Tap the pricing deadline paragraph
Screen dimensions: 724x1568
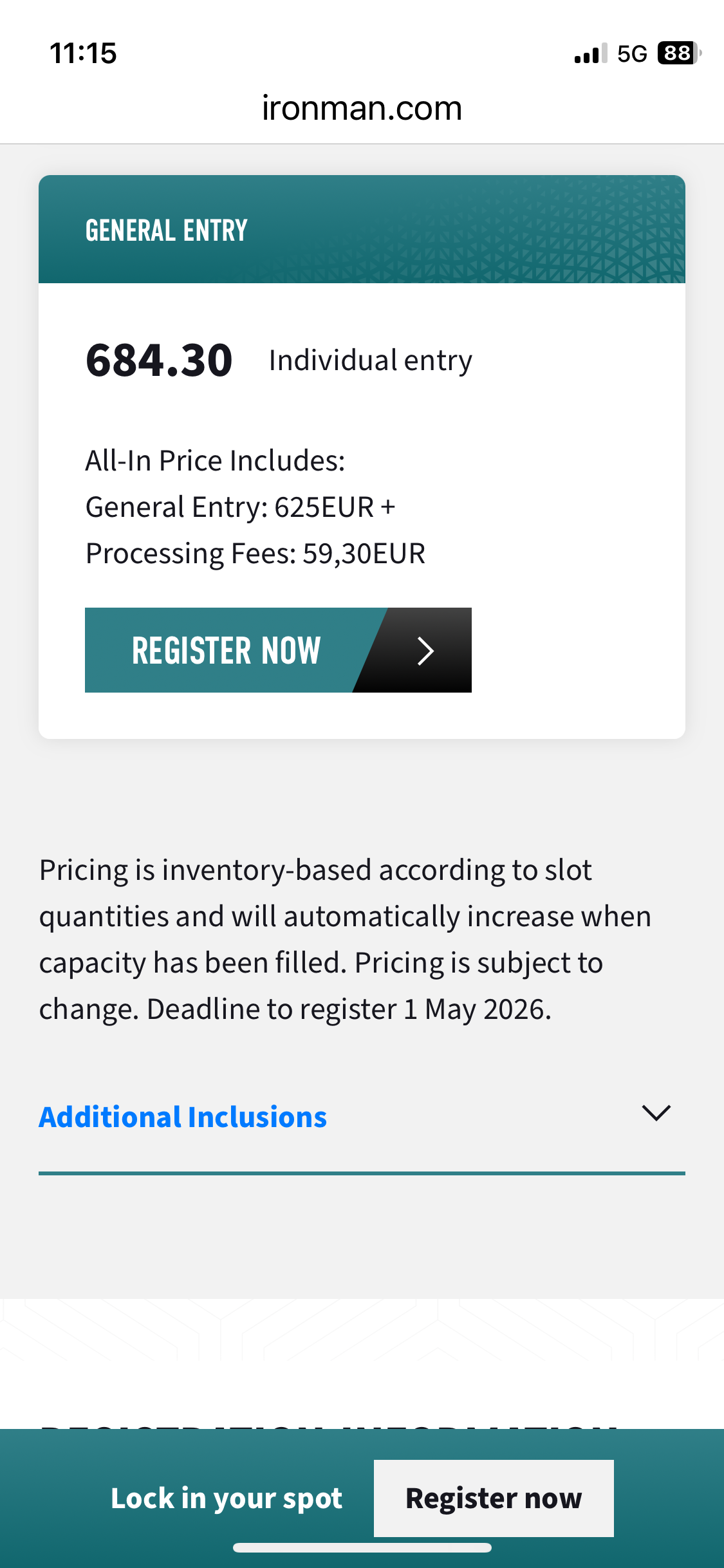coord(345,940)
